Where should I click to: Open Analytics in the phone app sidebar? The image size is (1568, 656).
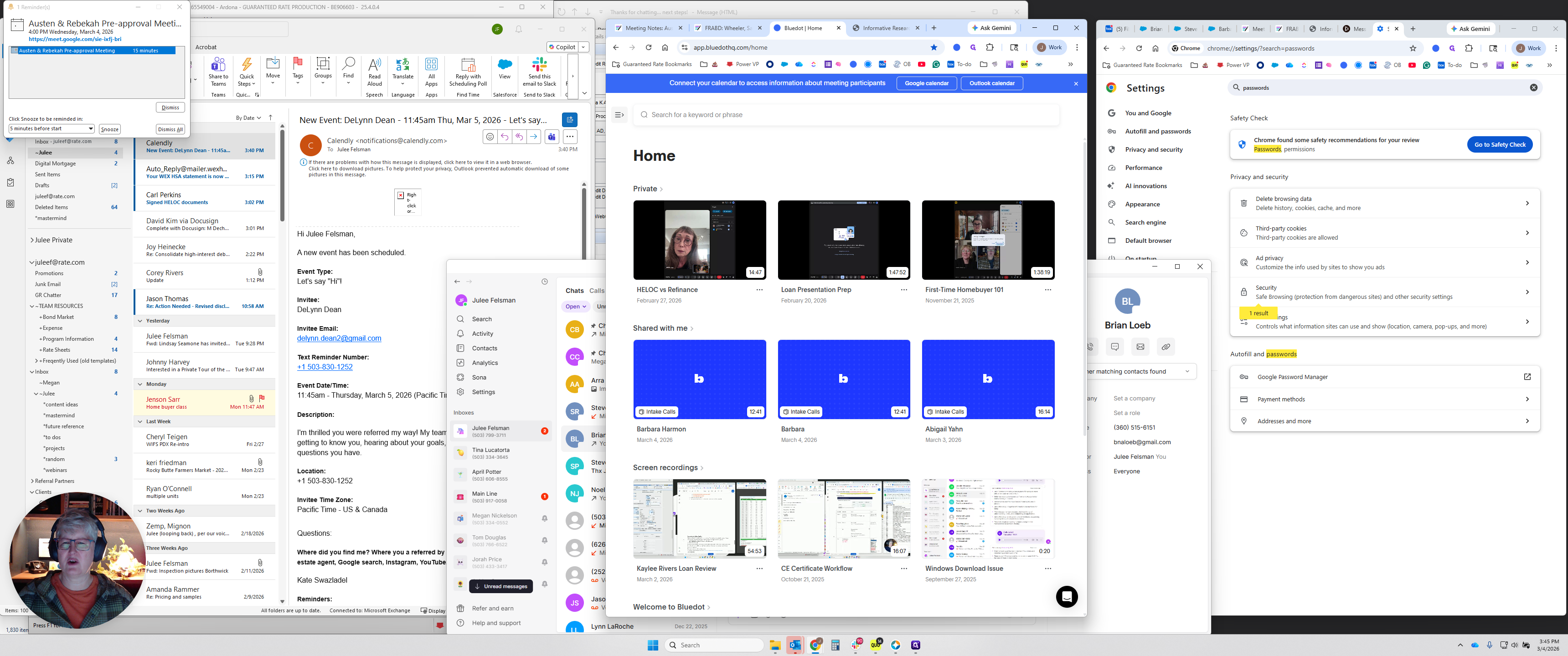click(485, 363)
